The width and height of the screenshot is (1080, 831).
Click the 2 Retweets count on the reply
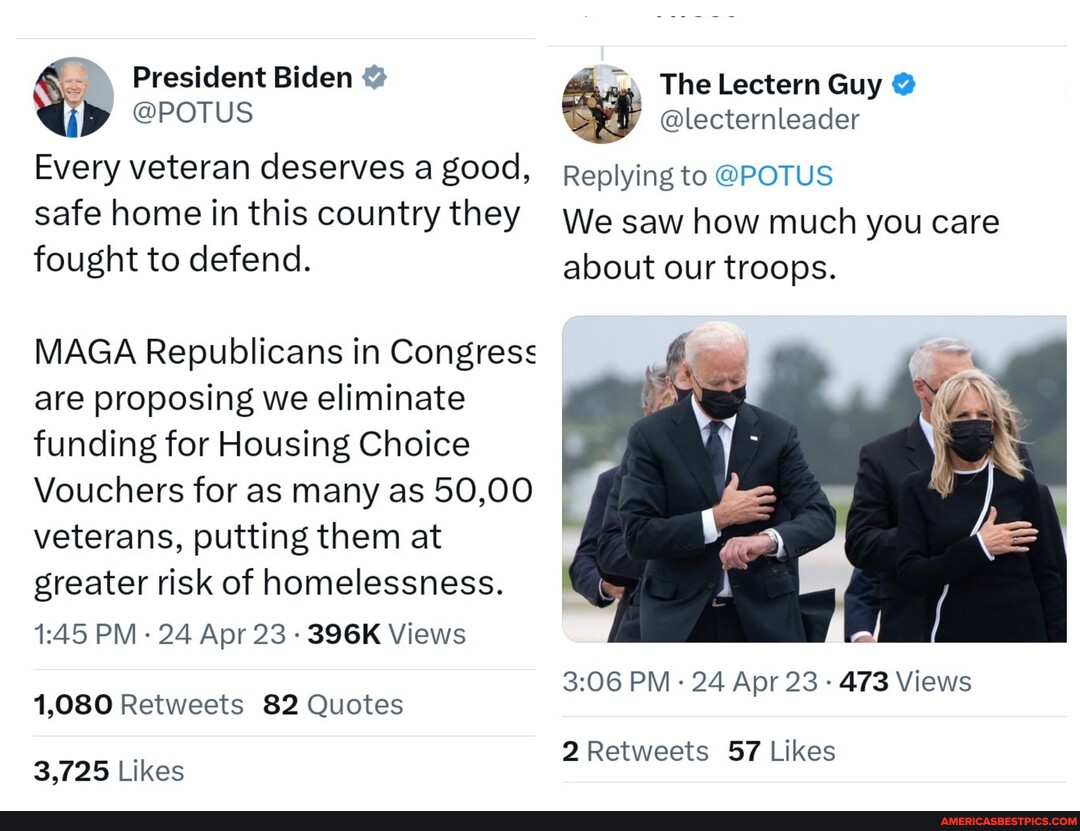(x=635, y=751)
